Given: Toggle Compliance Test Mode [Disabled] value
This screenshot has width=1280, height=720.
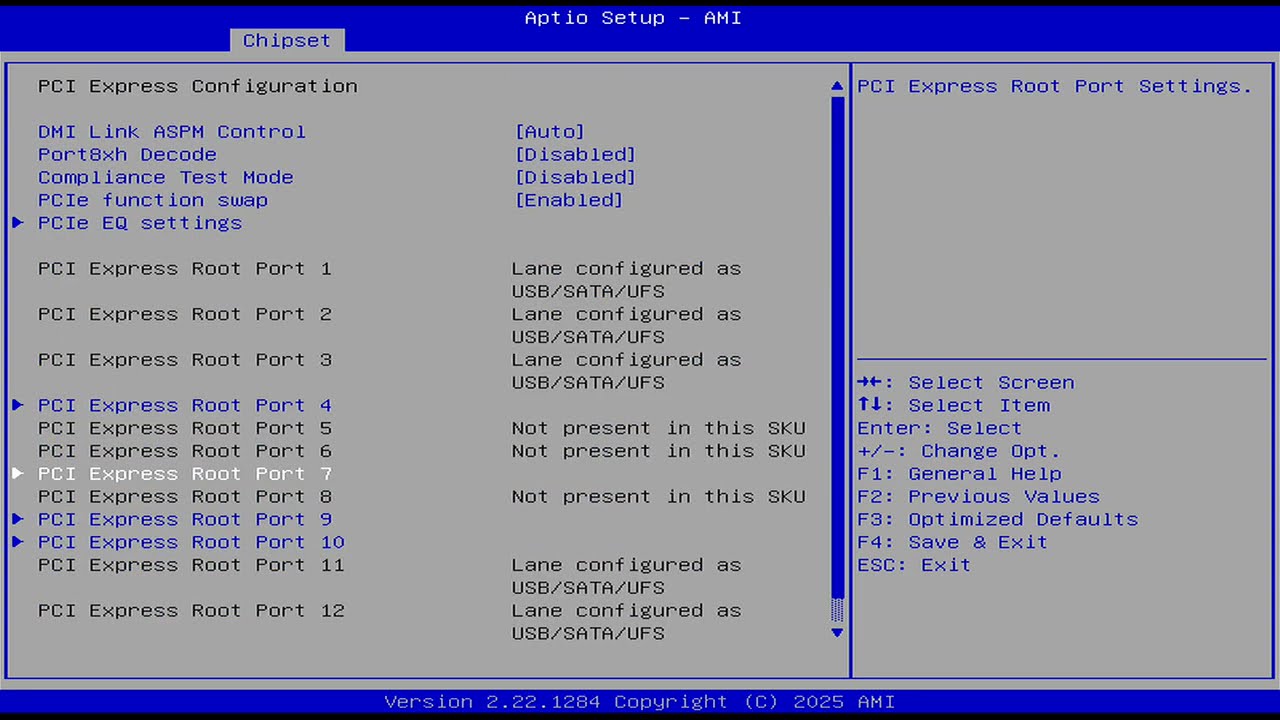Looking at the screenshot, I should pos(575,178).
